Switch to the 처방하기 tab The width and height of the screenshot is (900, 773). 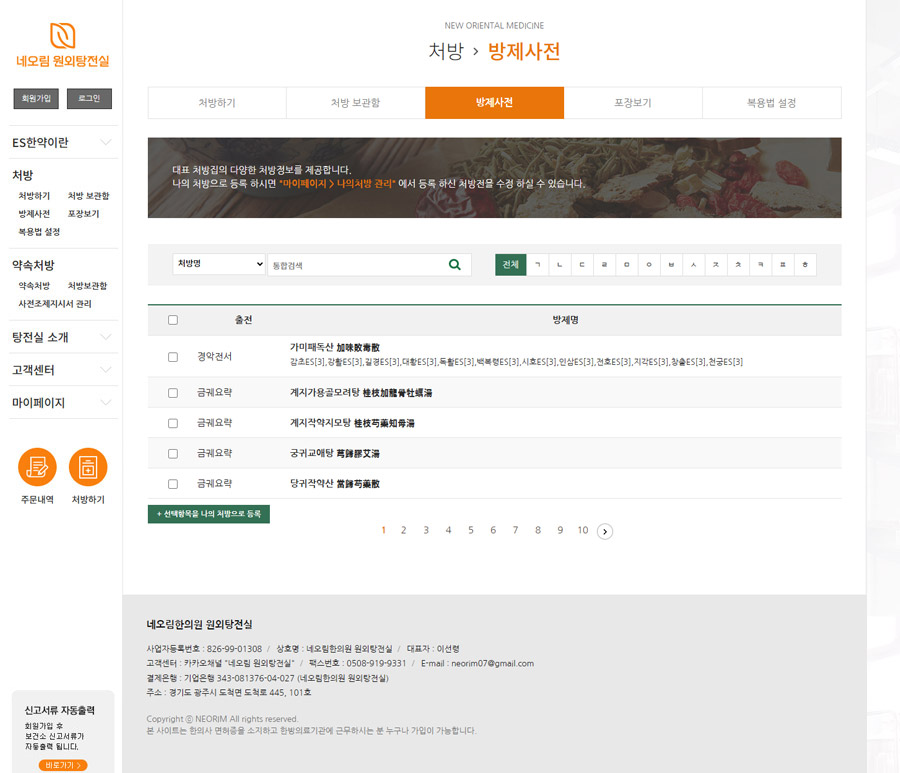tap(217, 103)
